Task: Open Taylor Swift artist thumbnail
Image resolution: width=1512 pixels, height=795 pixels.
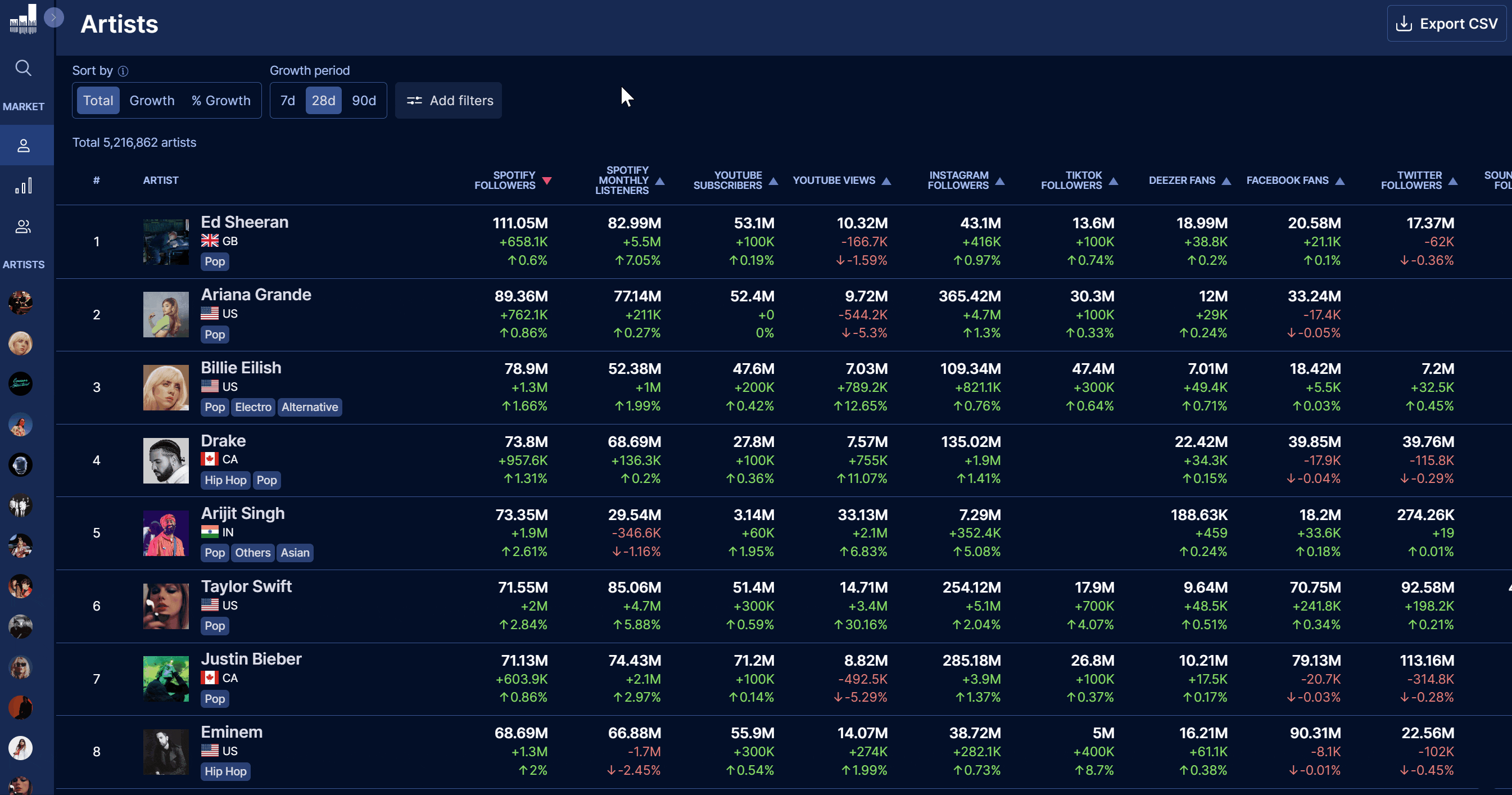Action: (x=166, y=606)
